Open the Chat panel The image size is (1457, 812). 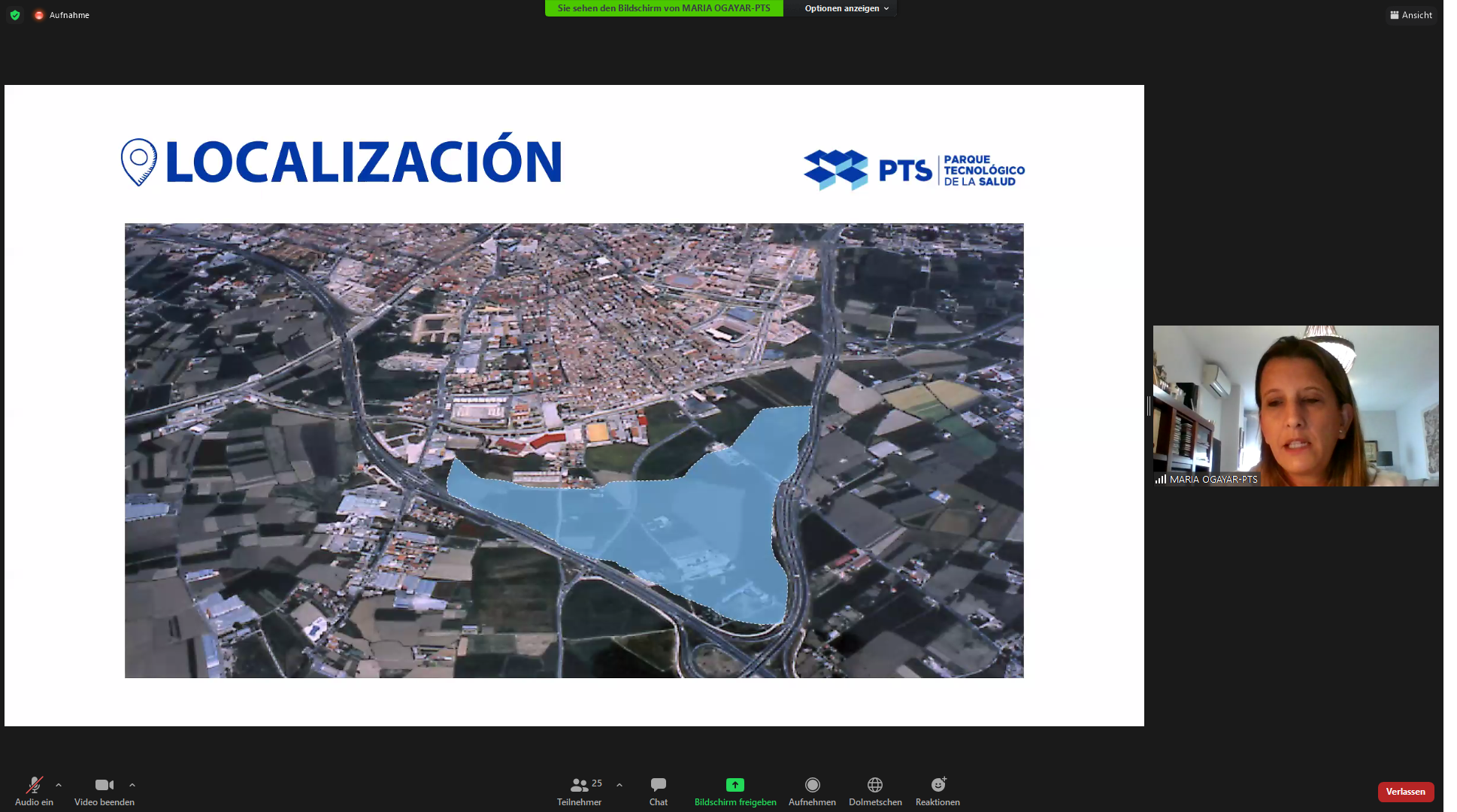659,786
